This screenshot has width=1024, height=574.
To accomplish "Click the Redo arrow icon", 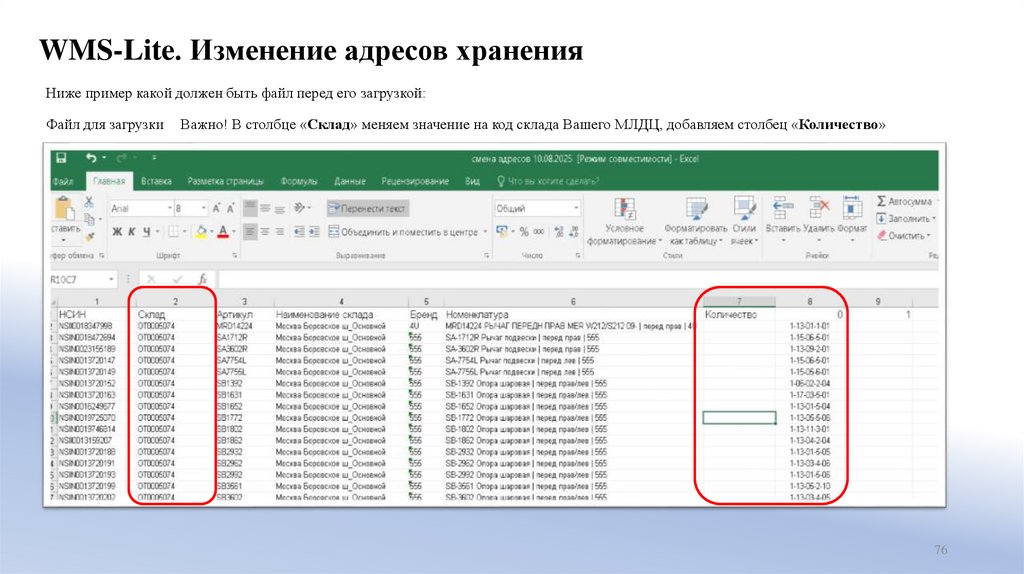I will [121, 158].
